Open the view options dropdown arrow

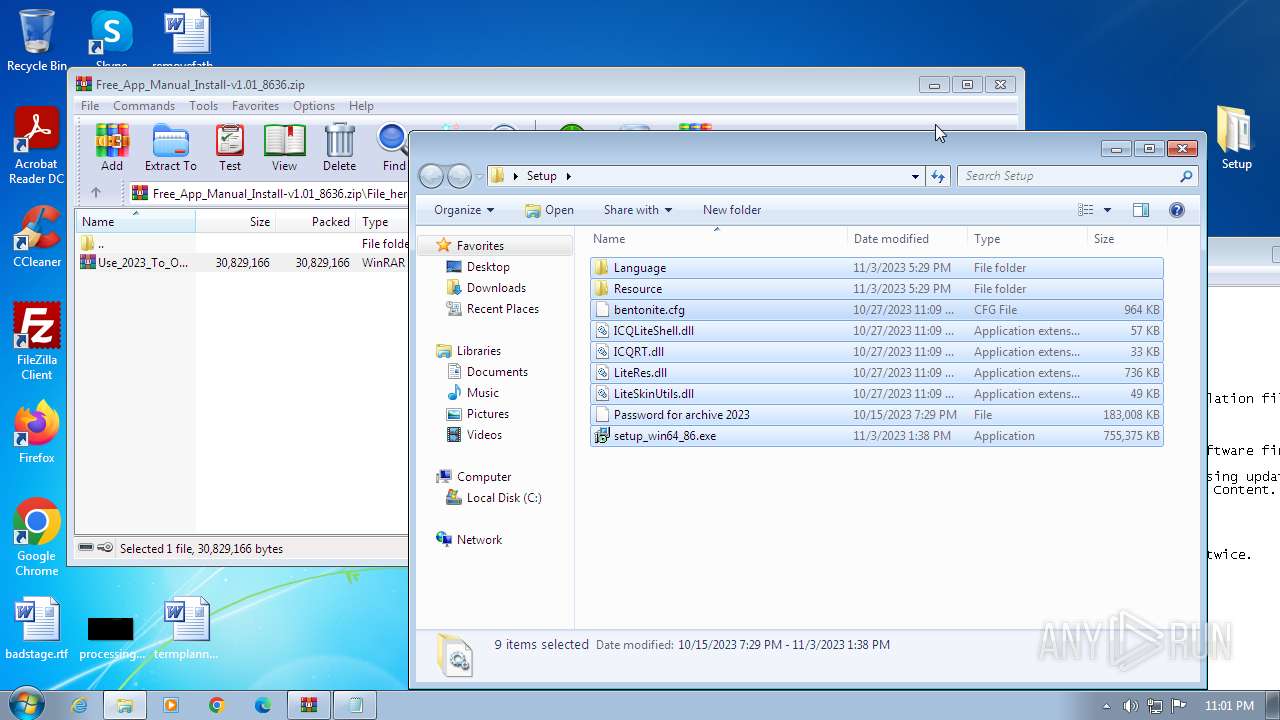[1107, 210]
